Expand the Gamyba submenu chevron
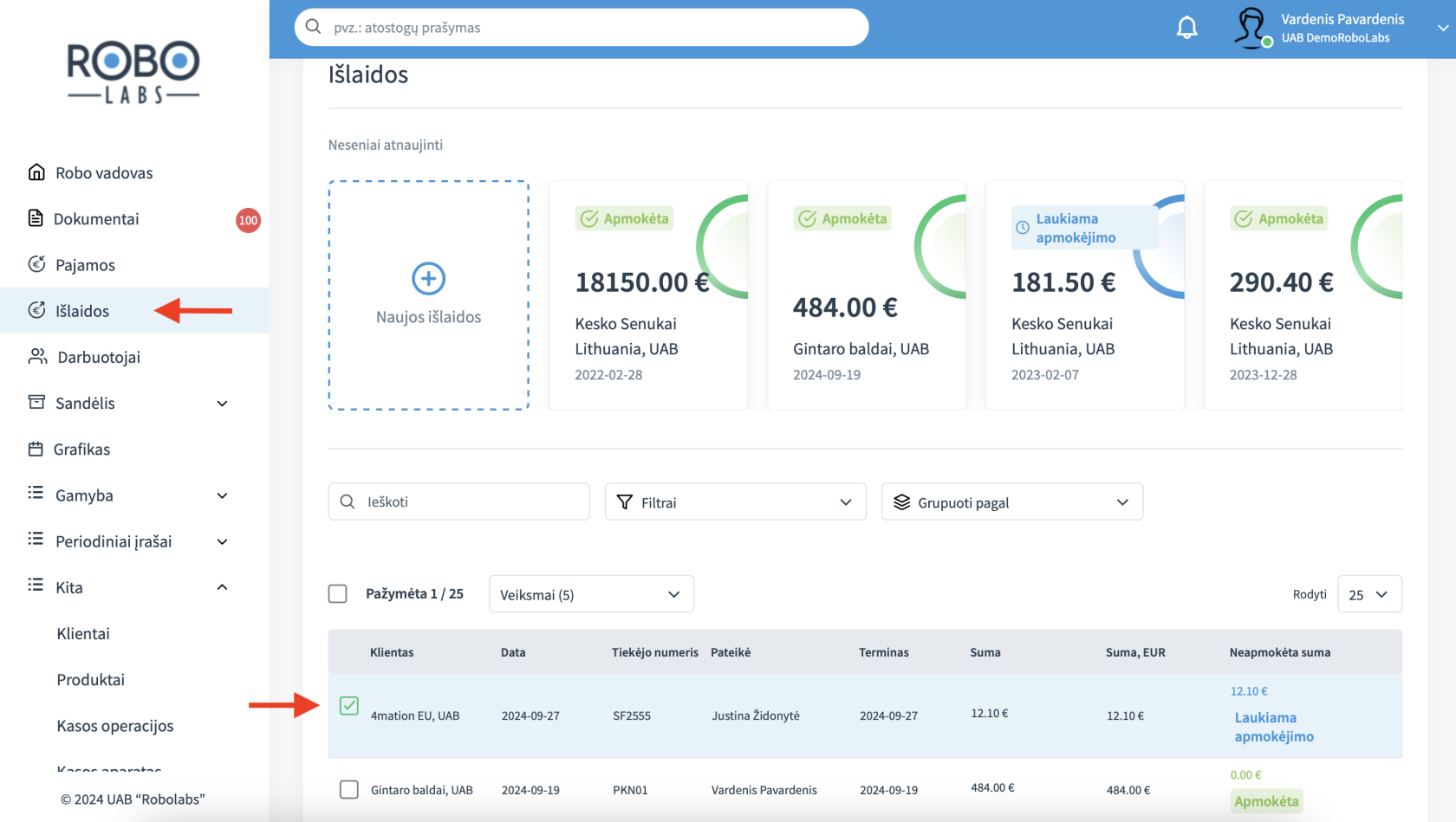The image size is (1456, 822). click(222, 495)
